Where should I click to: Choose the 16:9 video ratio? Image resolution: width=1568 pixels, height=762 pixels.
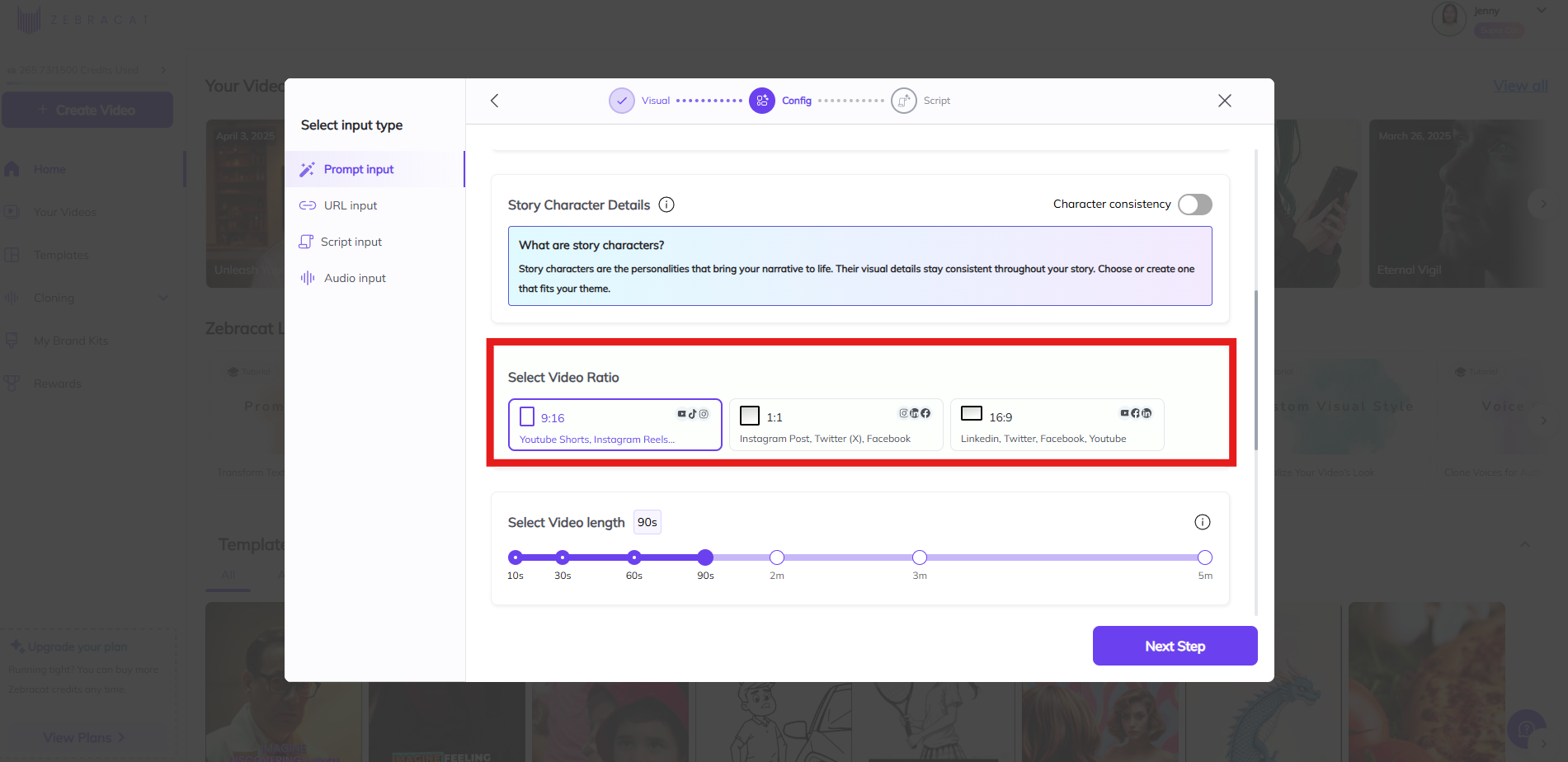coord(1057,425)
